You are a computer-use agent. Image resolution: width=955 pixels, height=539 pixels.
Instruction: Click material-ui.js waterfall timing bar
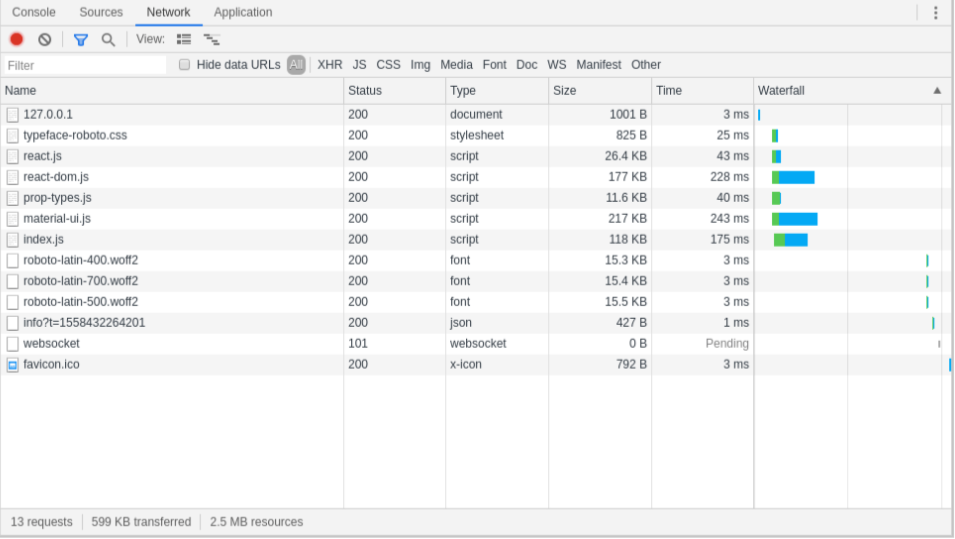(x=795, y=219)
